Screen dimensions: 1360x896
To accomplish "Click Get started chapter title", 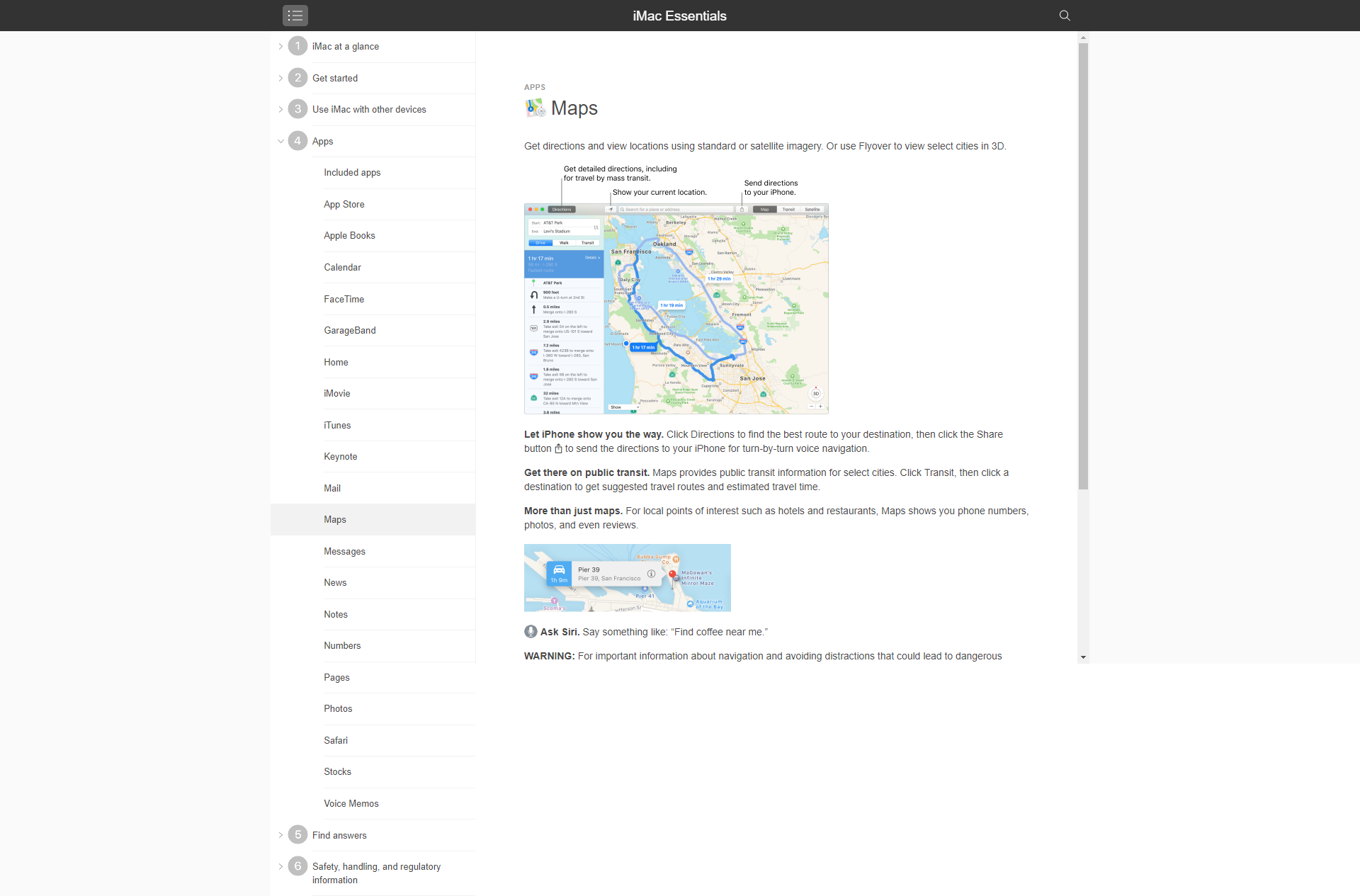I will [x=335, y=78].
